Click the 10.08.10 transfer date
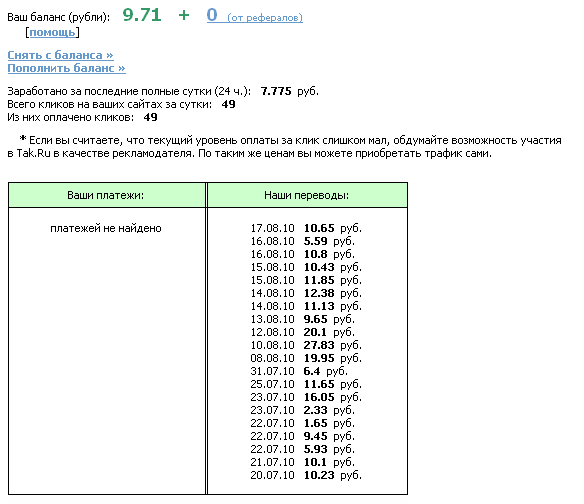The height and width of the screenshot is (504, 584). (272, 345)
